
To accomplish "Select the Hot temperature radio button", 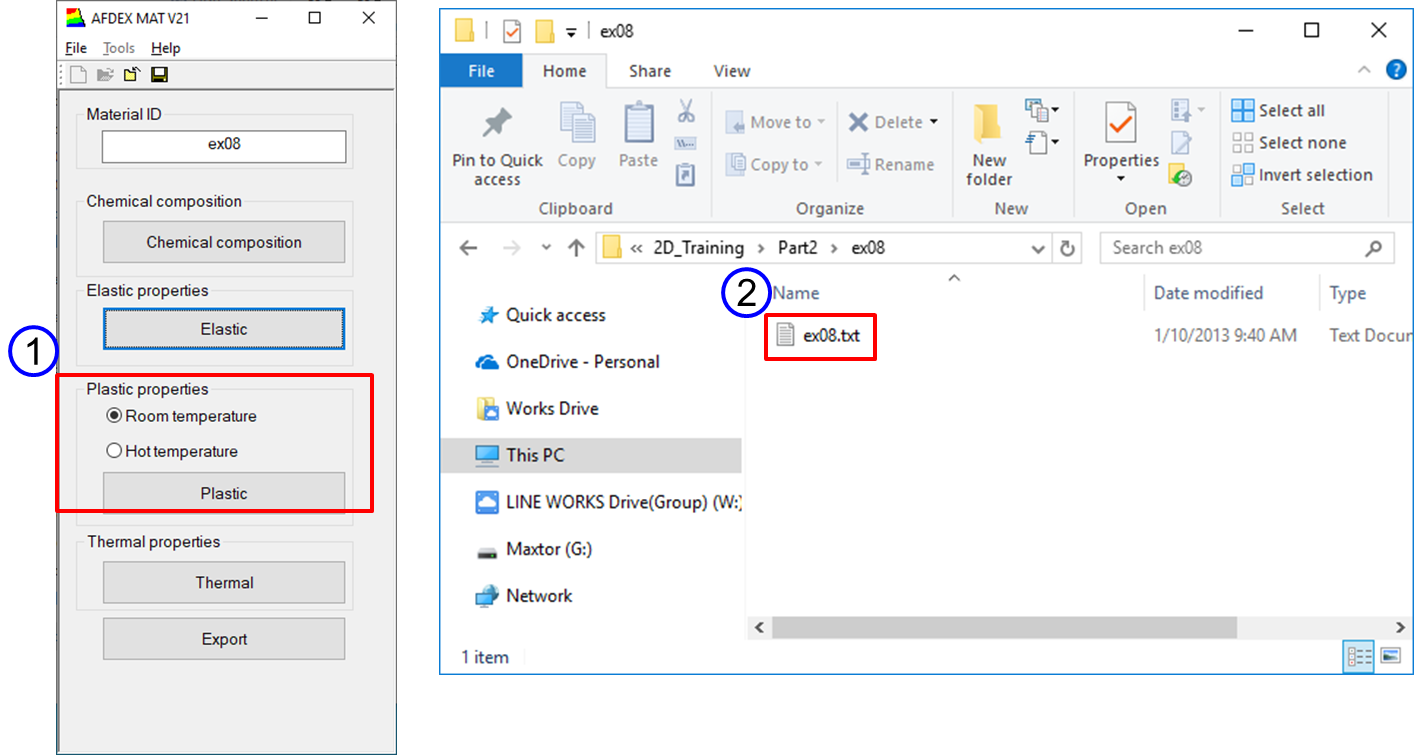I will [114, 451].
